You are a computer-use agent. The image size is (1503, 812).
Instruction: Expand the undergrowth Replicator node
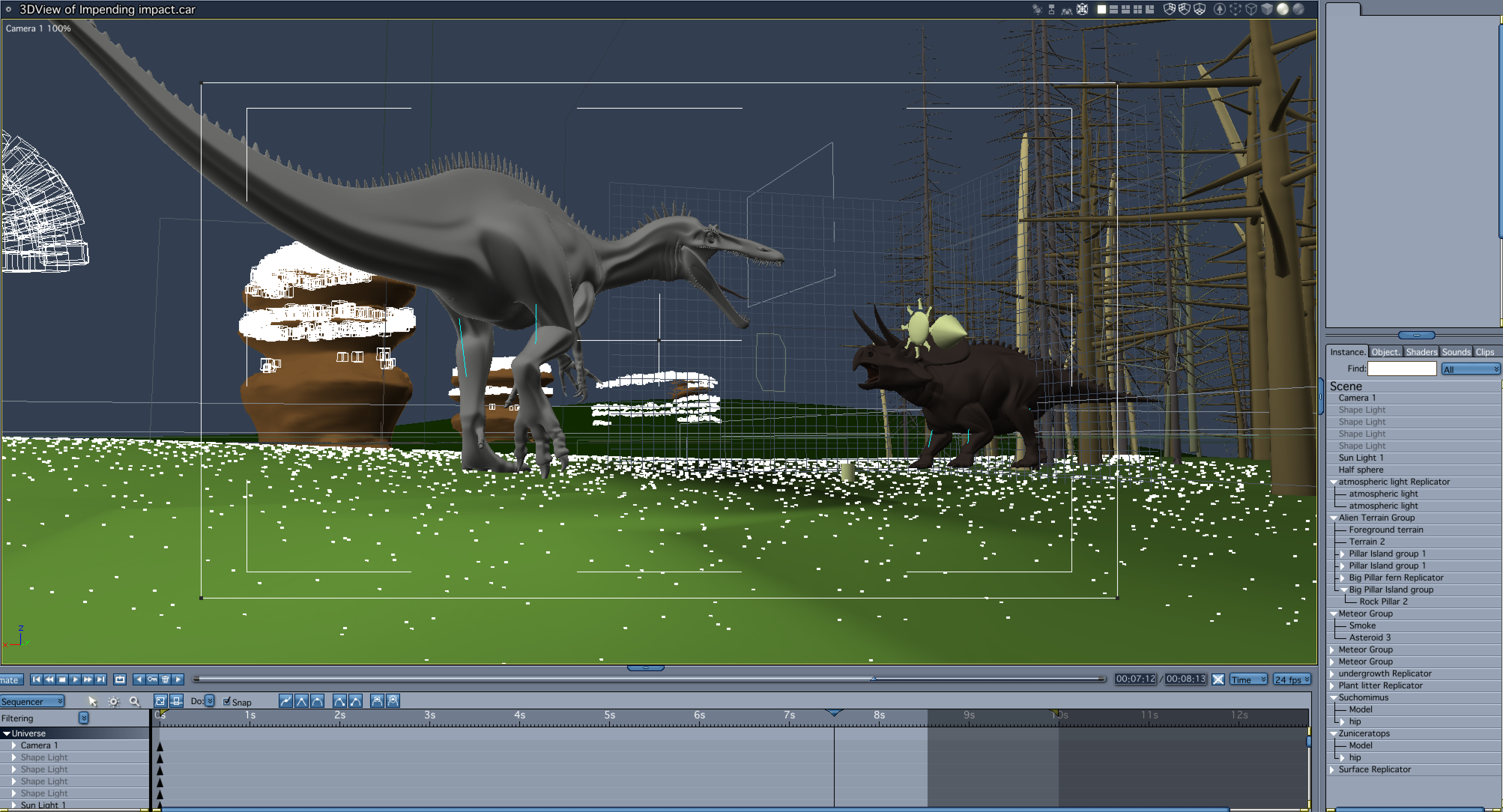click(1332, 674)
